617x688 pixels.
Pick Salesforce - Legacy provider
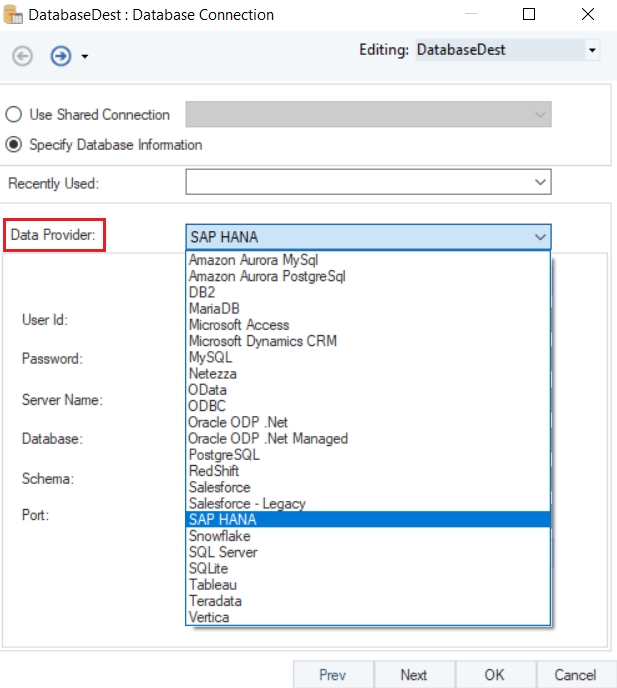pyautogui.click(x=247, y=503)
